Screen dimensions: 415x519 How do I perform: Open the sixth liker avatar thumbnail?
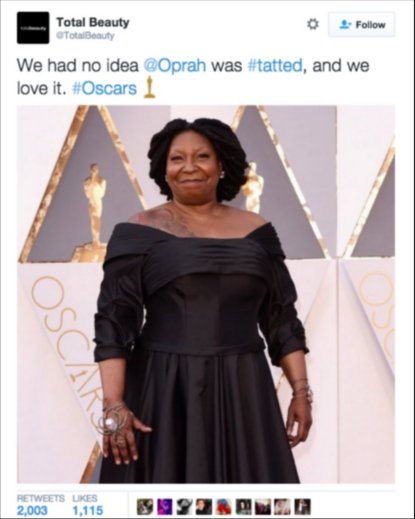pyautogui.click(x=243, y=507)
